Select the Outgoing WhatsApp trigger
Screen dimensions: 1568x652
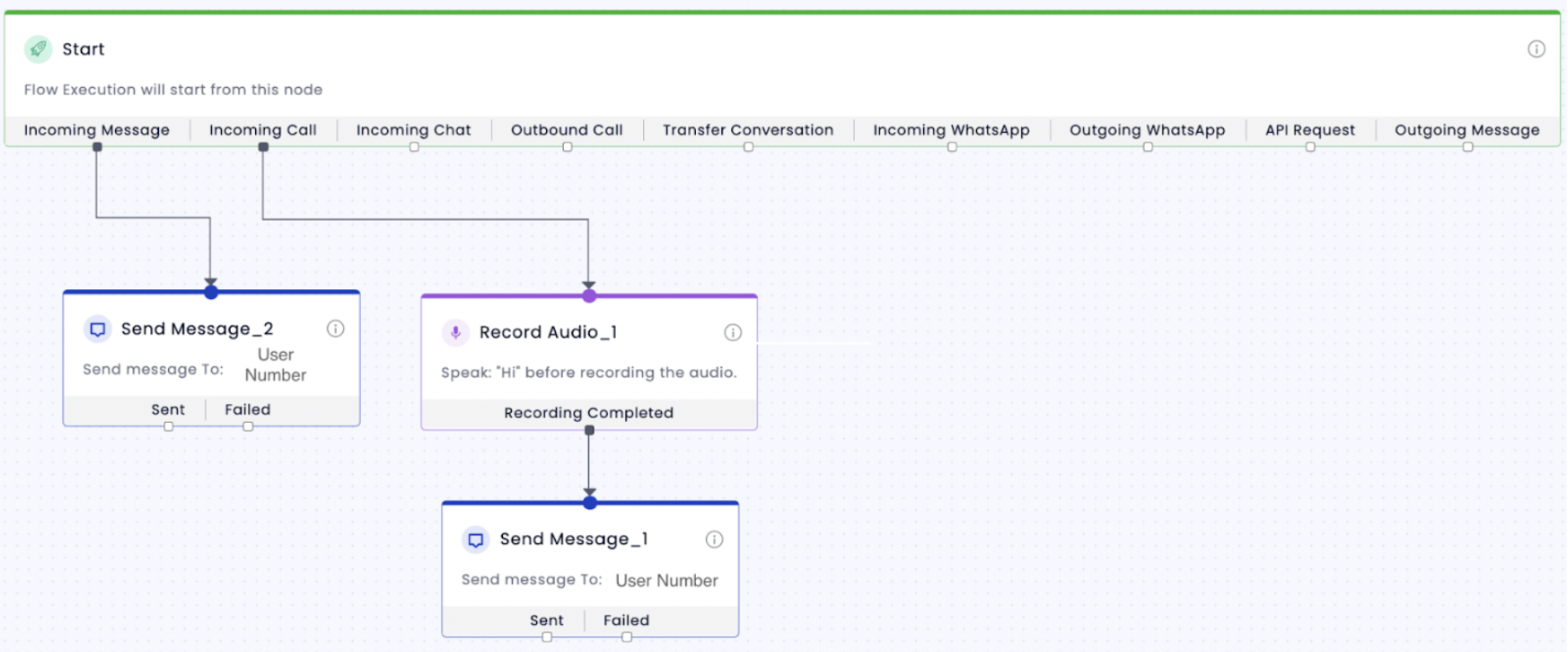(x=1147, y=130)
